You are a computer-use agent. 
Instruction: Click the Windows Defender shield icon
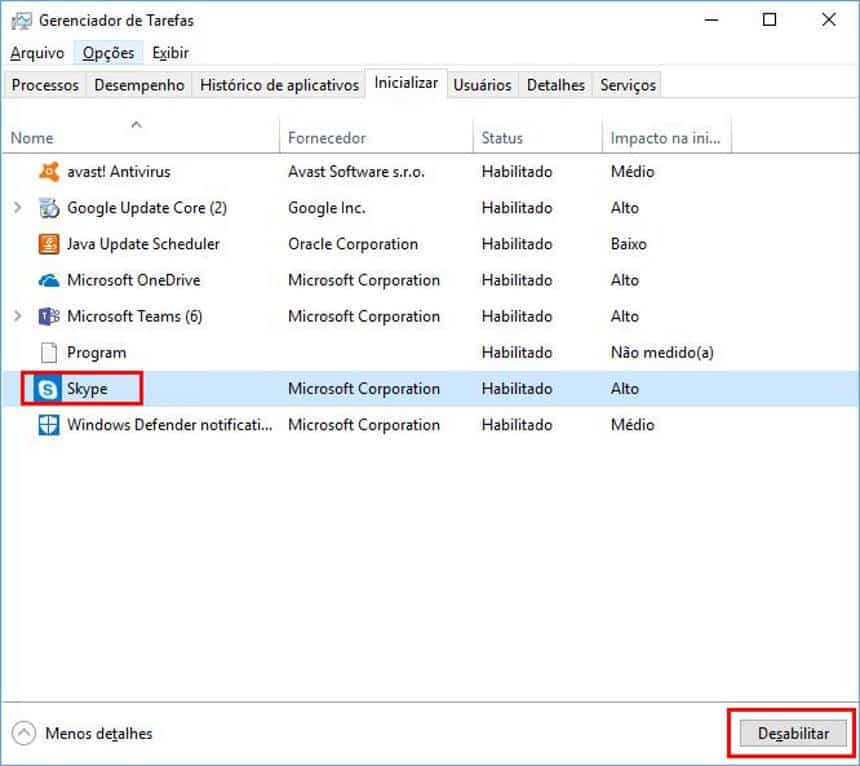49,425
